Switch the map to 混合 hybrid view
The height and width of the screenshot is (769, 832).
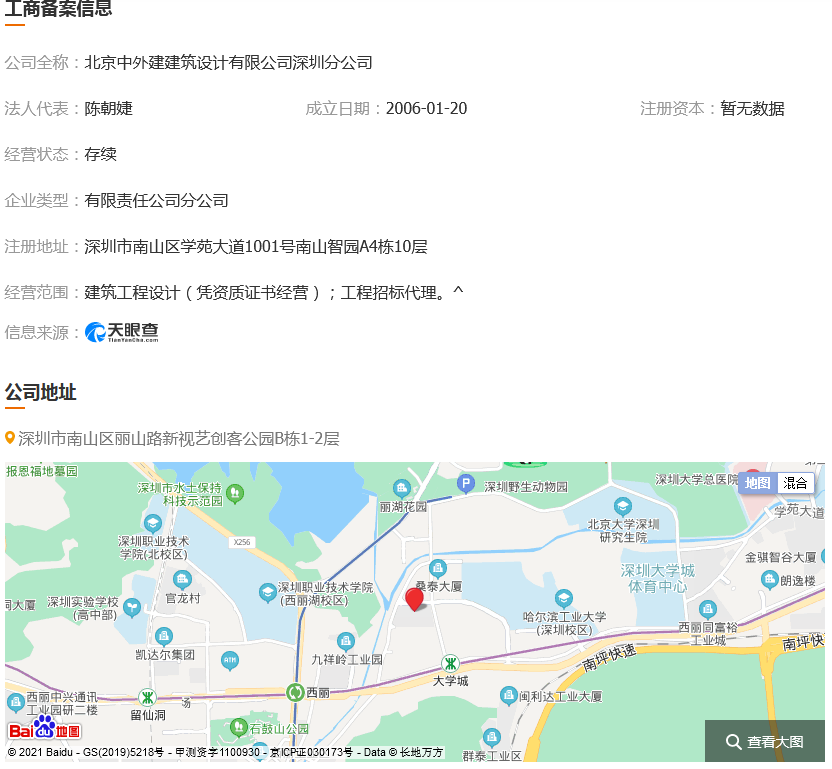[795, 483]
